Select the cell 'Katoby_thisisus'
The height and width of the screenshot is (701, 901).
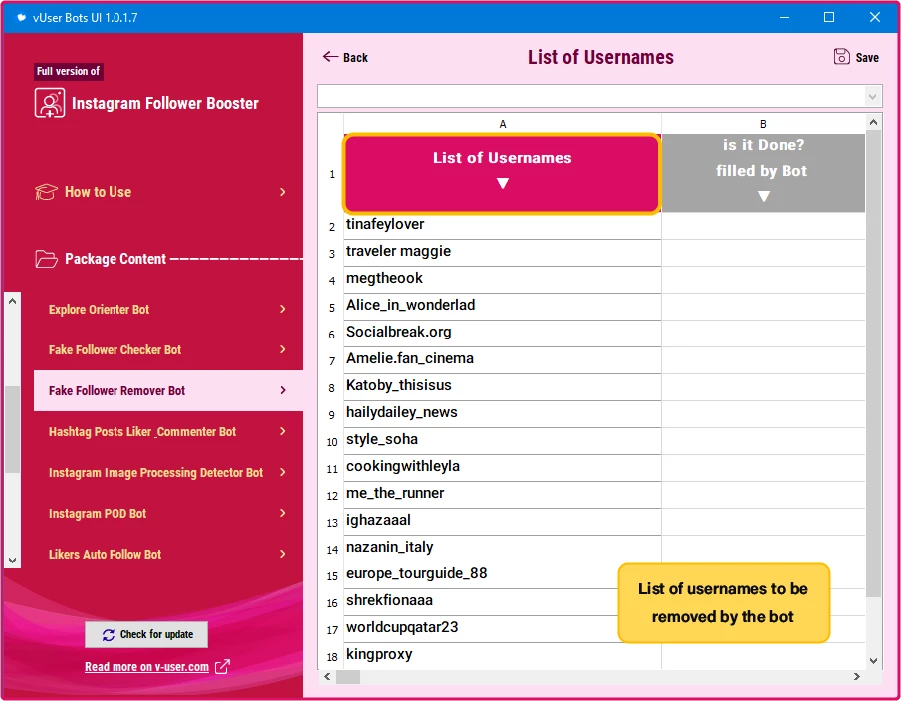pyautogui.click(x=502, y=387)
